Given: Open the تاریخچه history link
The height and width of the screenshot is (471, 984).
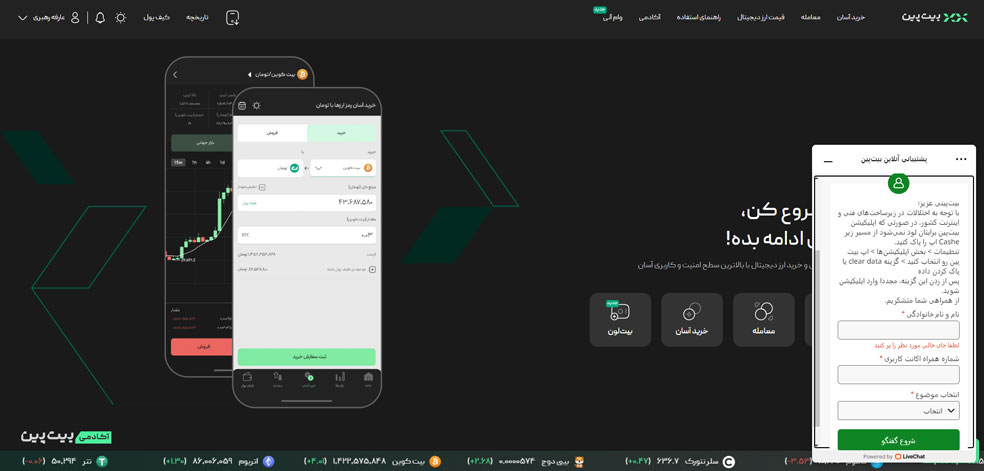Looking at the screenshot, I should pyautogui.click(x=196, y=18).
